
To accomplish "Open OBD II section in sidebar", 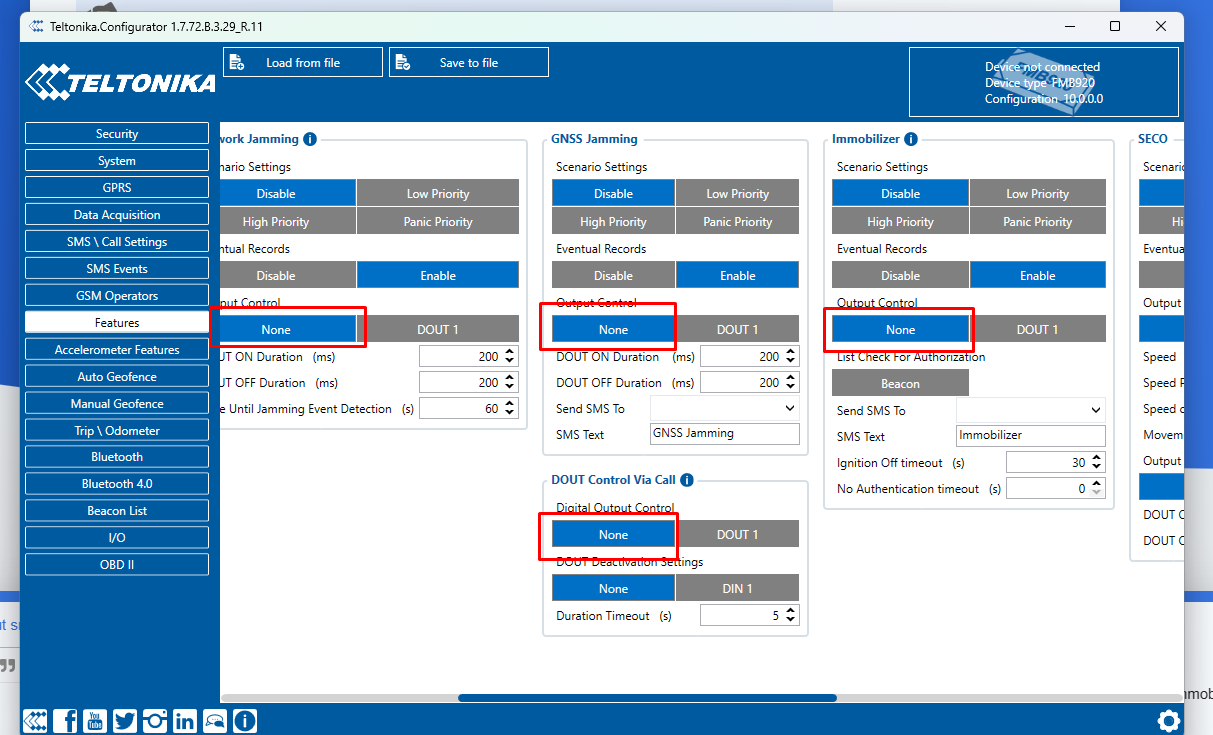I will point(117,565).
